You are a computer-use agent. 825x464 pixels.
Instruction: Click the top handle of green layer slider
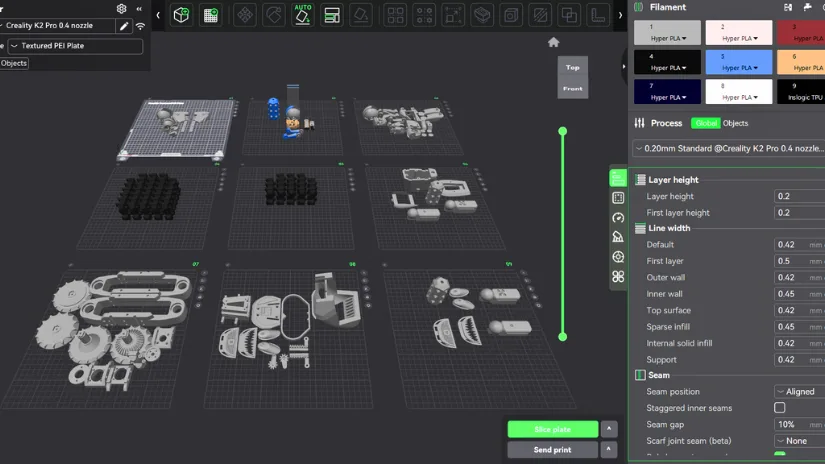[x=562, y=131]
